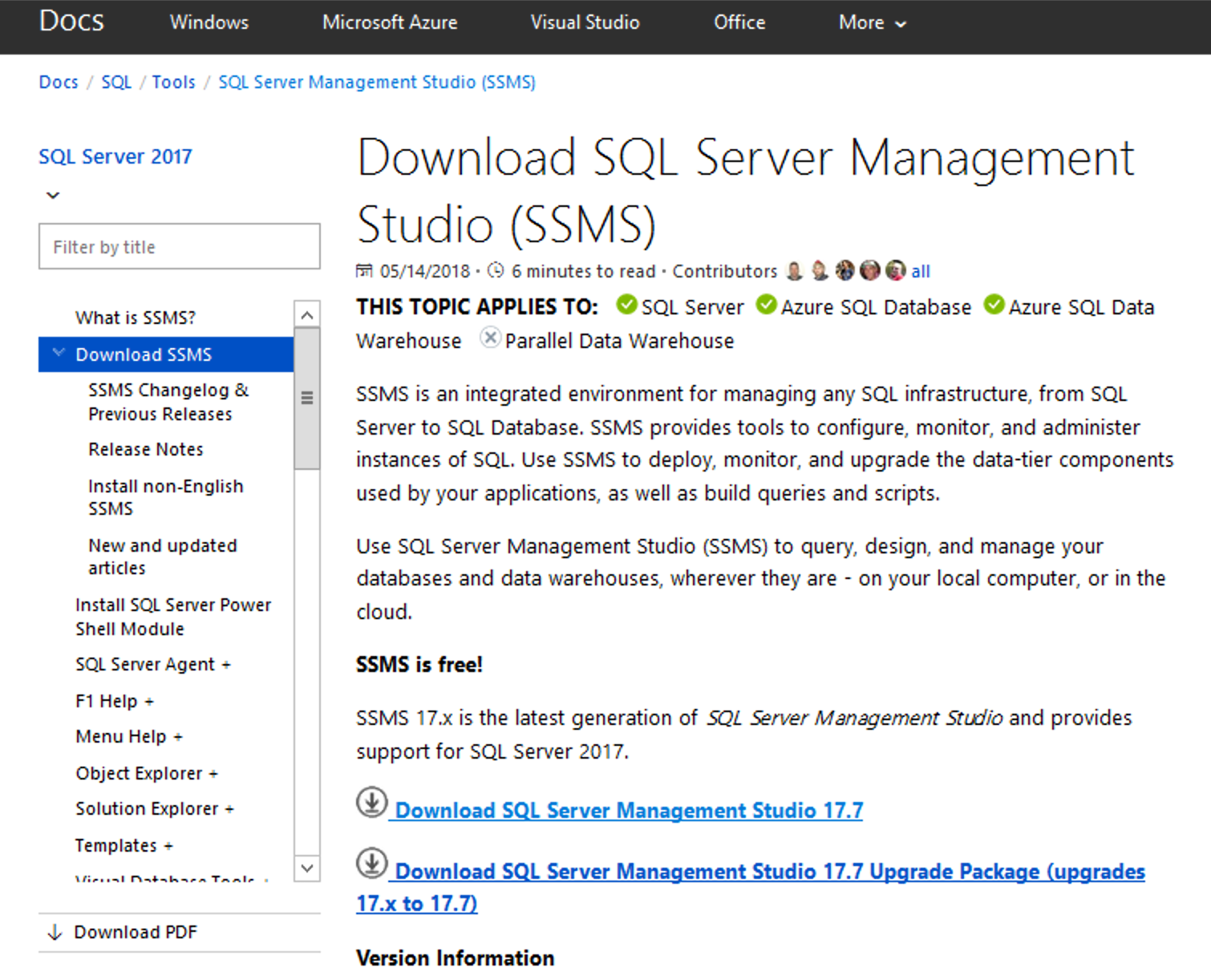Click the Download PDF arrow icon
The width and height of the screenshot is (1211, 980).
click(55, 932)
